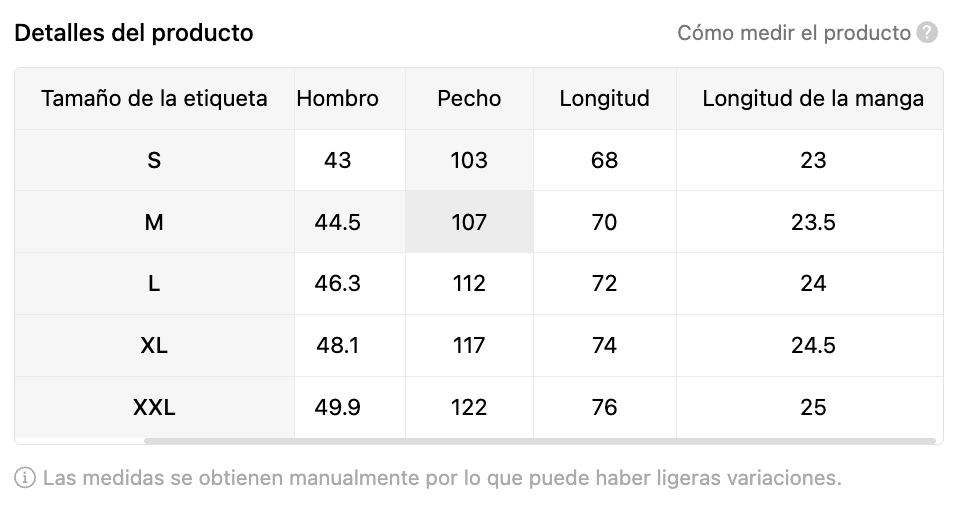Click the 'Hombro' column header
Image resolution: width=962 pixels, height=514 pixels.
click(x=338, y=98)
